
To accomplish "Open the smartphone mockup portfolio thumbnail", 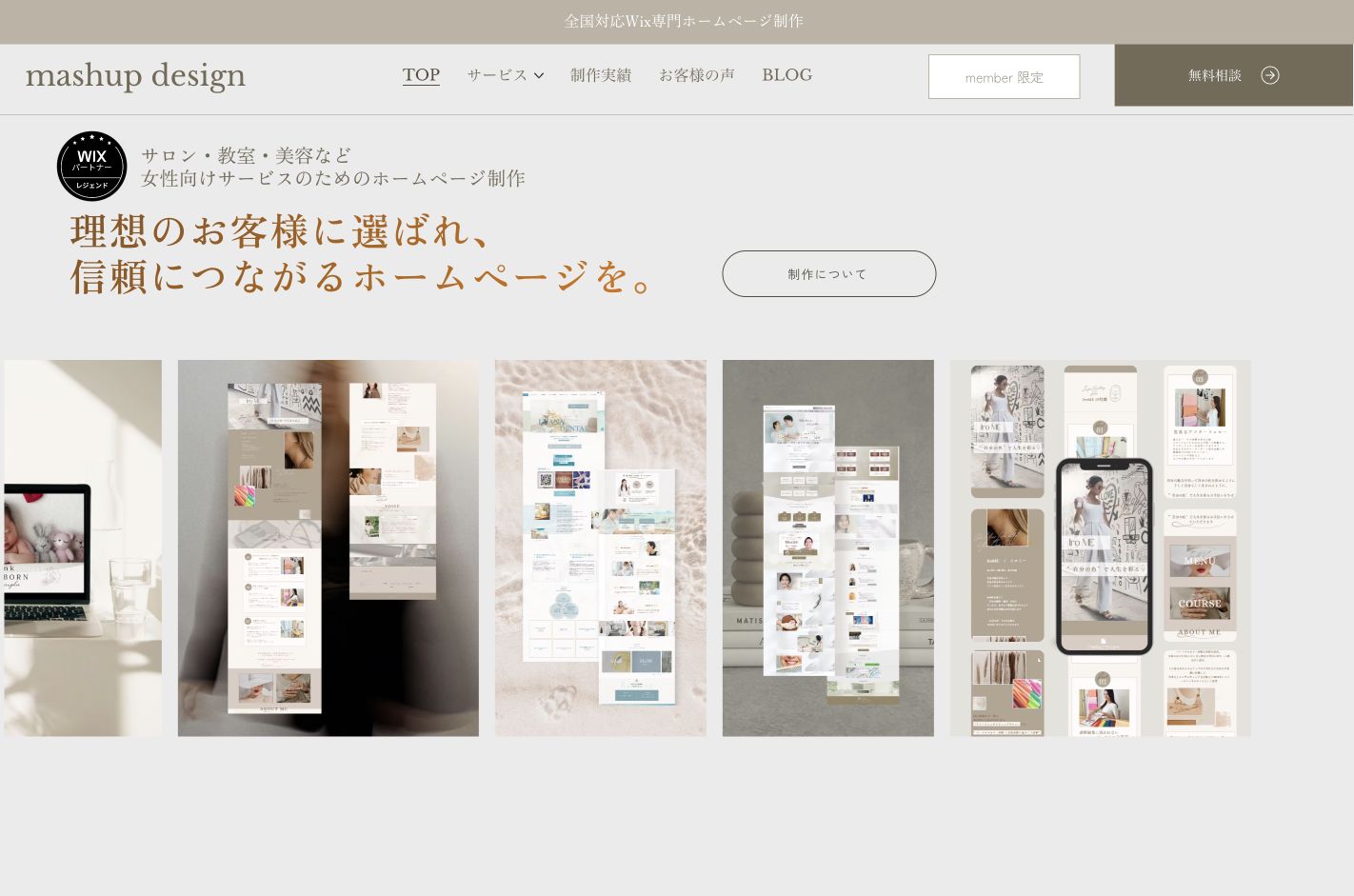I will [1101, 548].
